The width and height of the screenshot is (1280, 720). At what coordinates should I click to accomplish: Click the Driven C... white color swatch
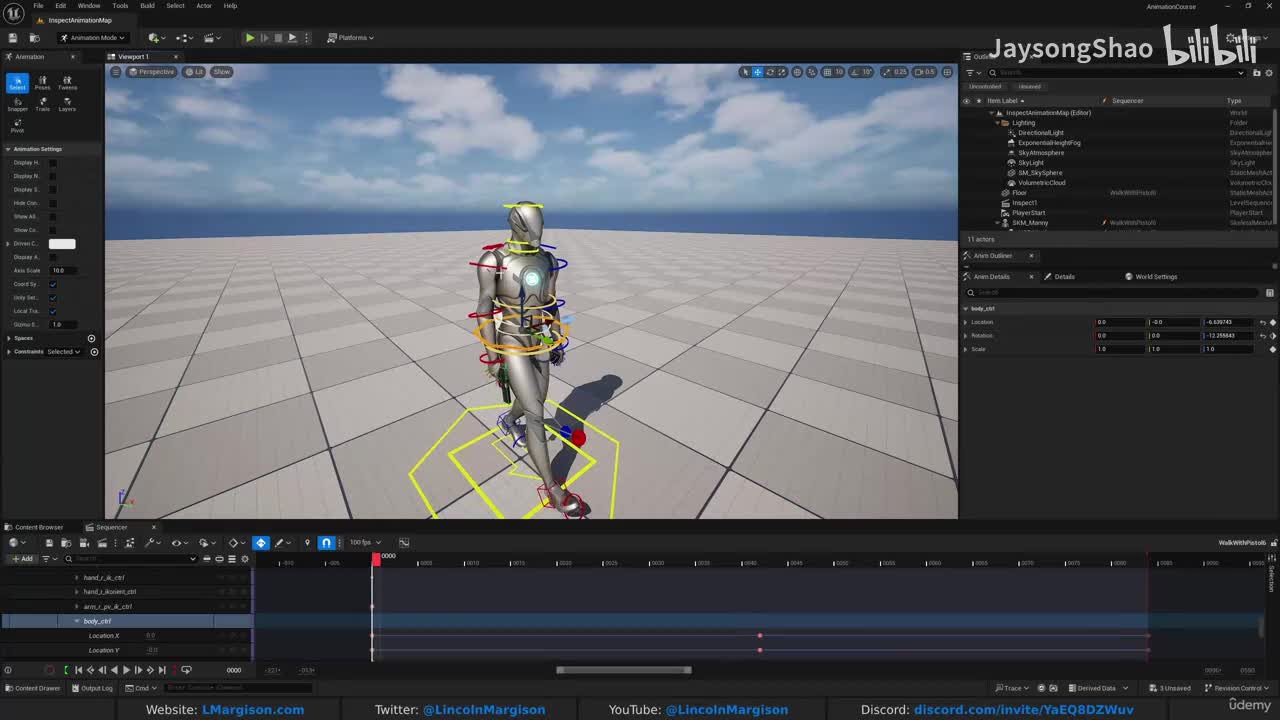point(62,244)
